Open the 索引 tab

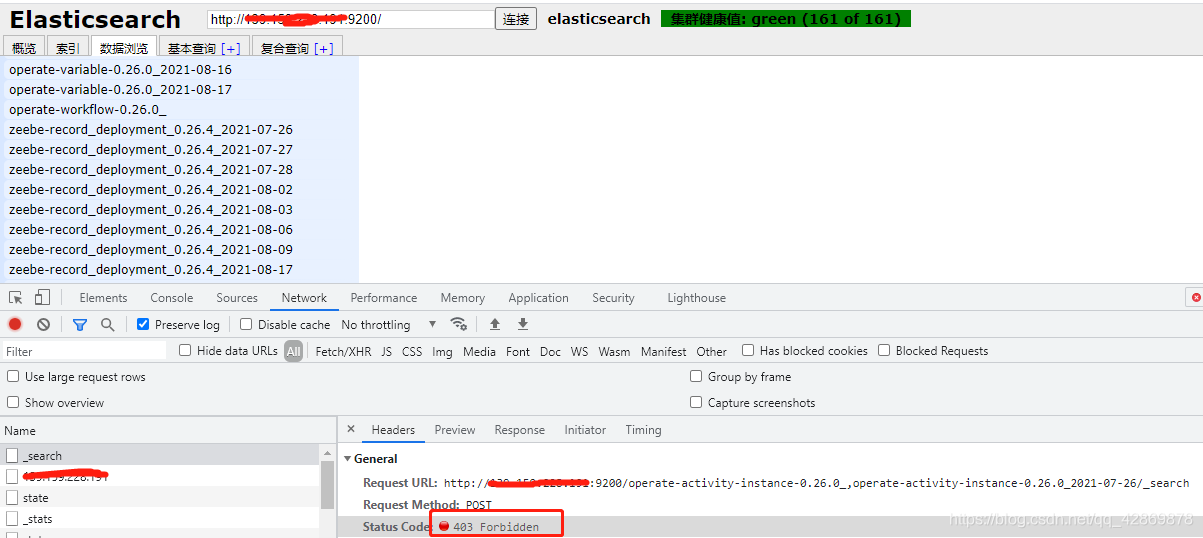click(x=67, y=48)
